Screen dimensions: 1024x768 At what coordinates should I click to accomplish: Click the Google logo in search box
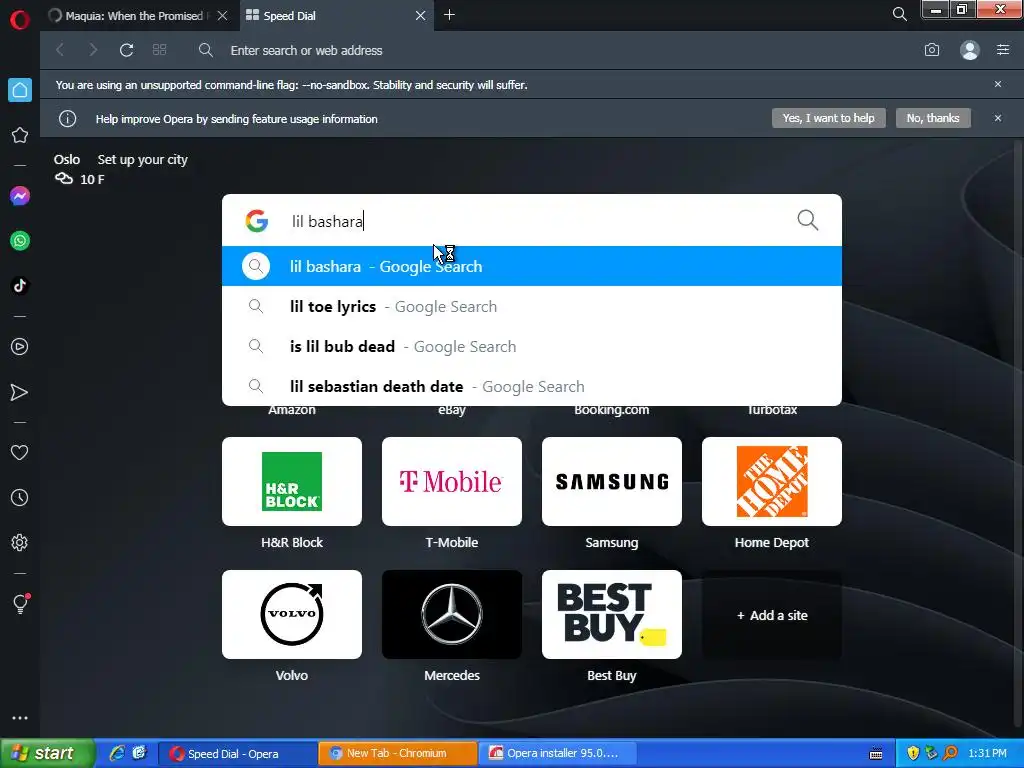(257, 221)
